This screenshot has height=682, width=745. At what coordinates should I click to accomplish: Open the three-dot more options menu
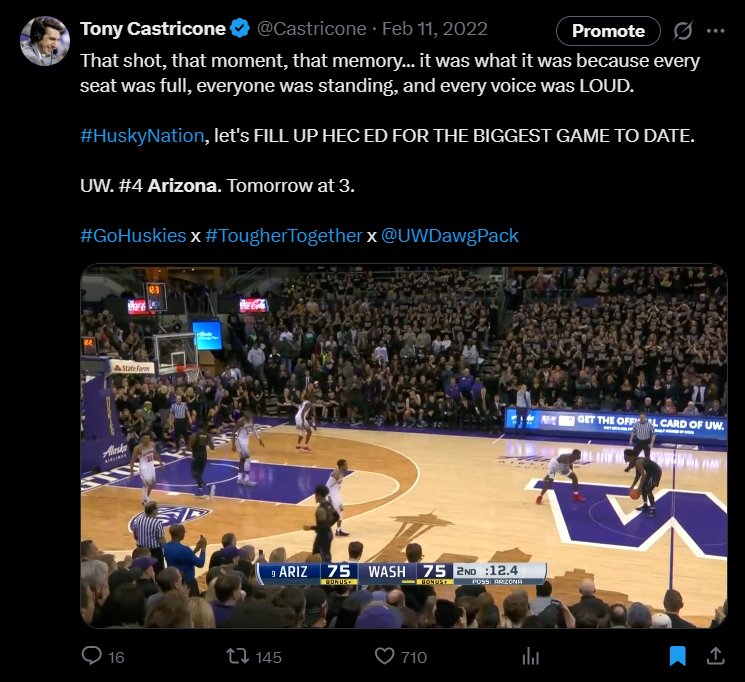(716, 31)
